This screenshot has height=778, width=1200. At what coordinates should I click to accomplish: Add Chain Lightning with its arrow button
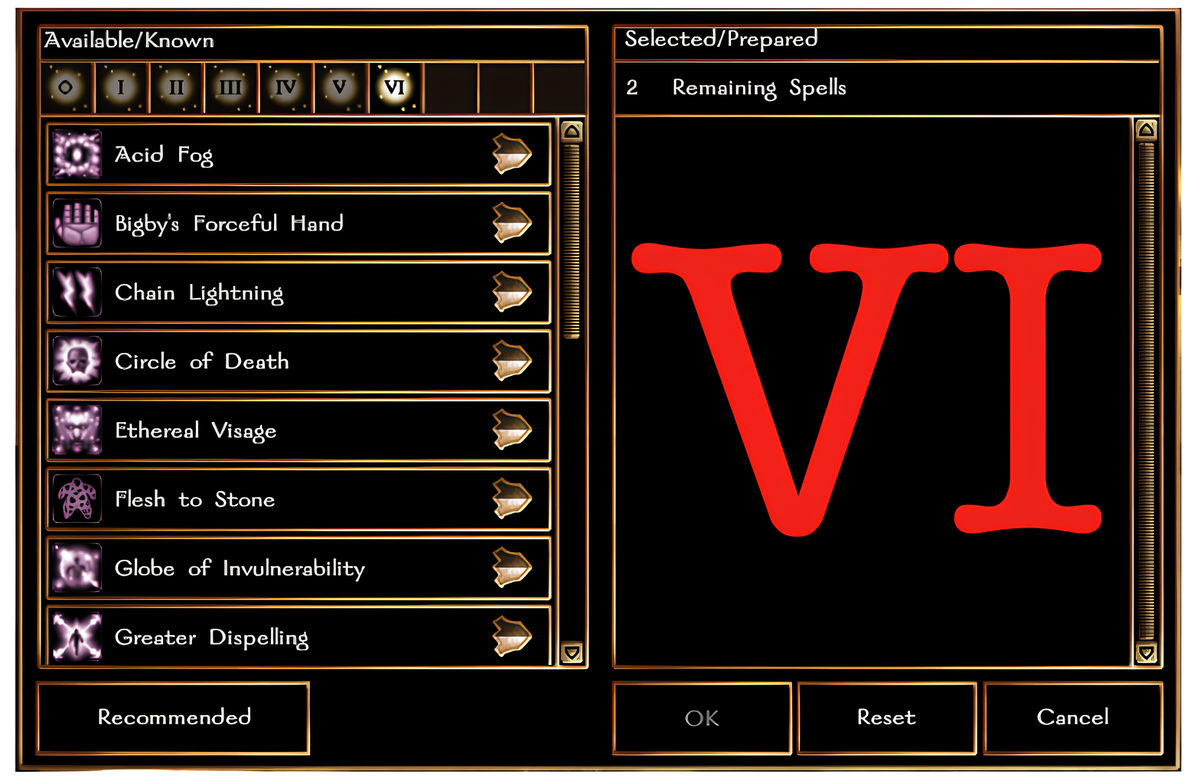pyautogui.click(x=512, y=293)
